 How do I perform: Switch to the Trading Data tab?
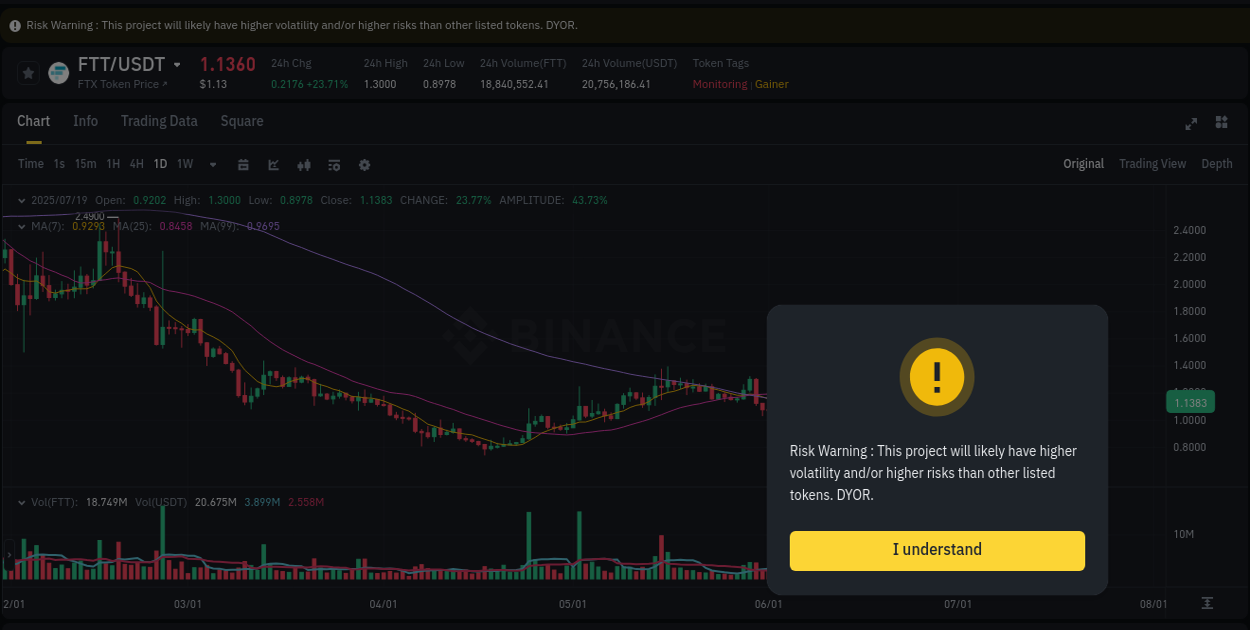(x=159, y=120)
